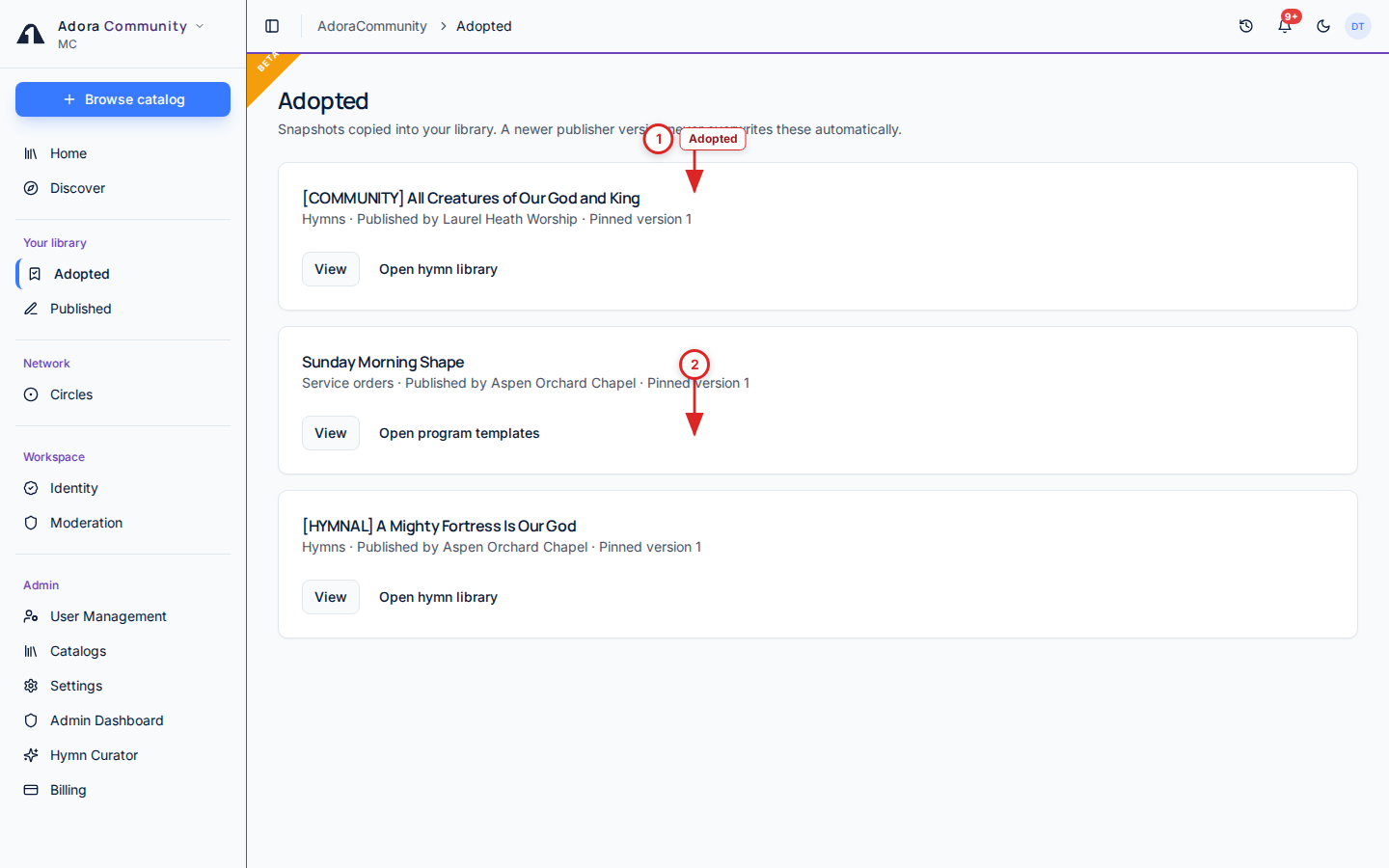1389x868 pixels.
Task: Click Open program templates button
Action: (x=459, y=433)
